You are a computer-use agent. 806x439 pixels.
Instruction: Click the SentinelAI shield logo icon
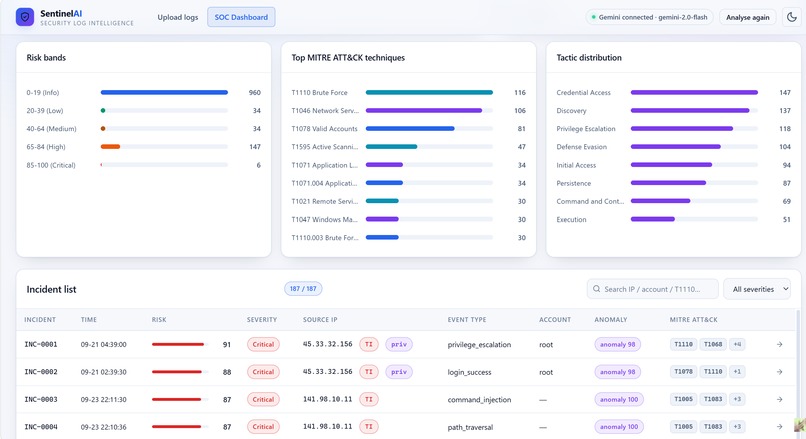[25, 17]
